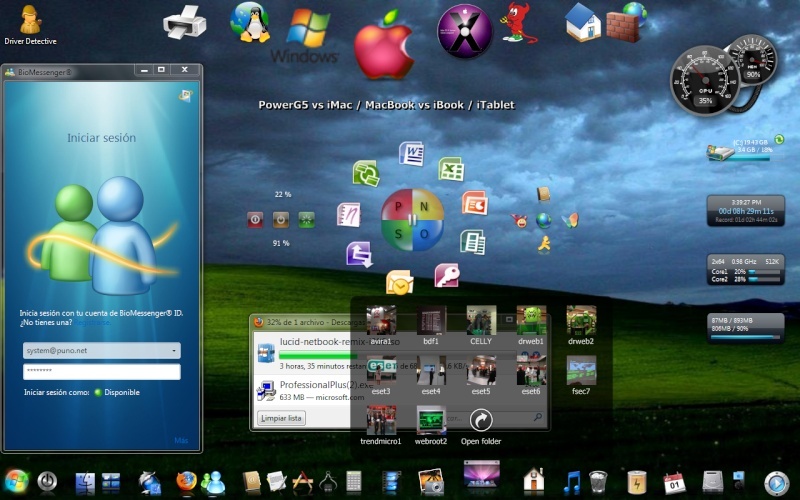Click Limpiar lista in Descargas window

click(281, 418)
